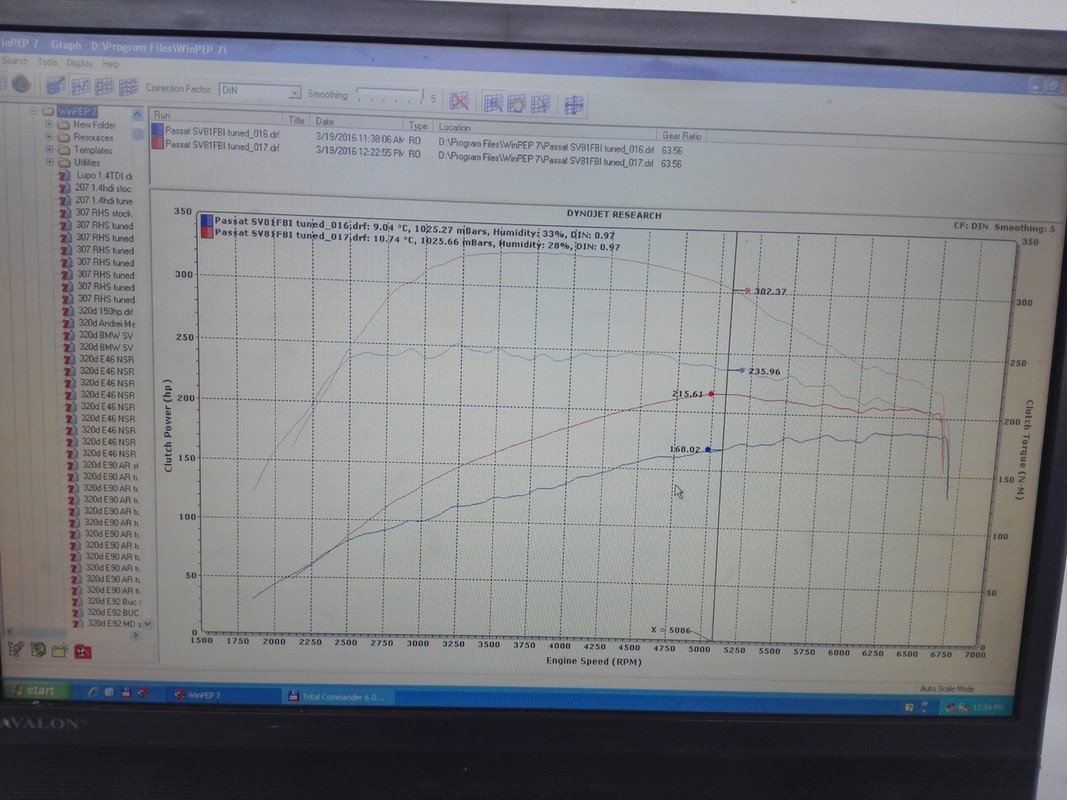Select the WinPEP 7 root folder in tree
1067x800 pixels.
[x=78, y=112]
